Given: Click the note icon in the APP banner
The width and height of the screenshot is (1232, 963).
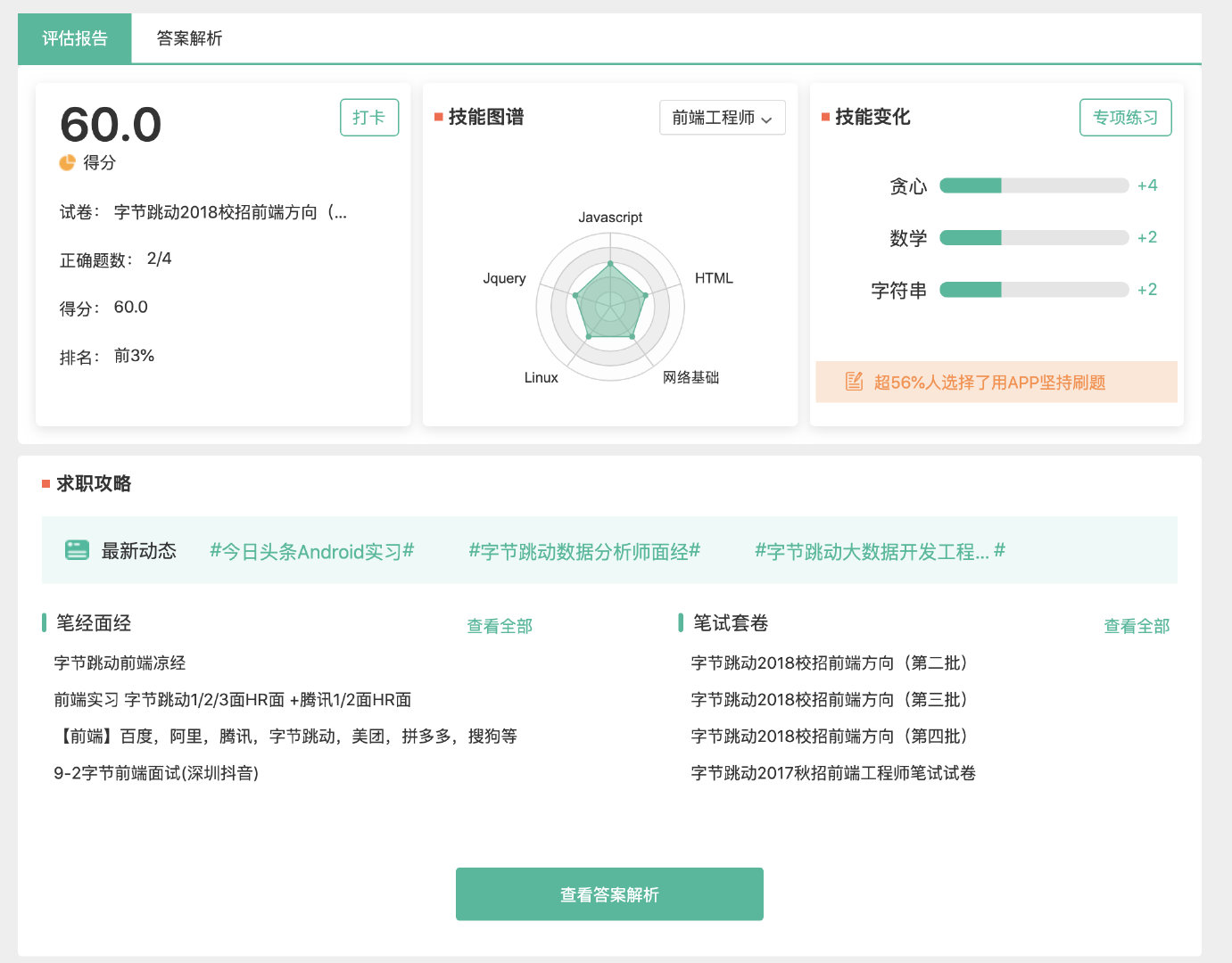Looking at the screenshot, I should point(854,382).
